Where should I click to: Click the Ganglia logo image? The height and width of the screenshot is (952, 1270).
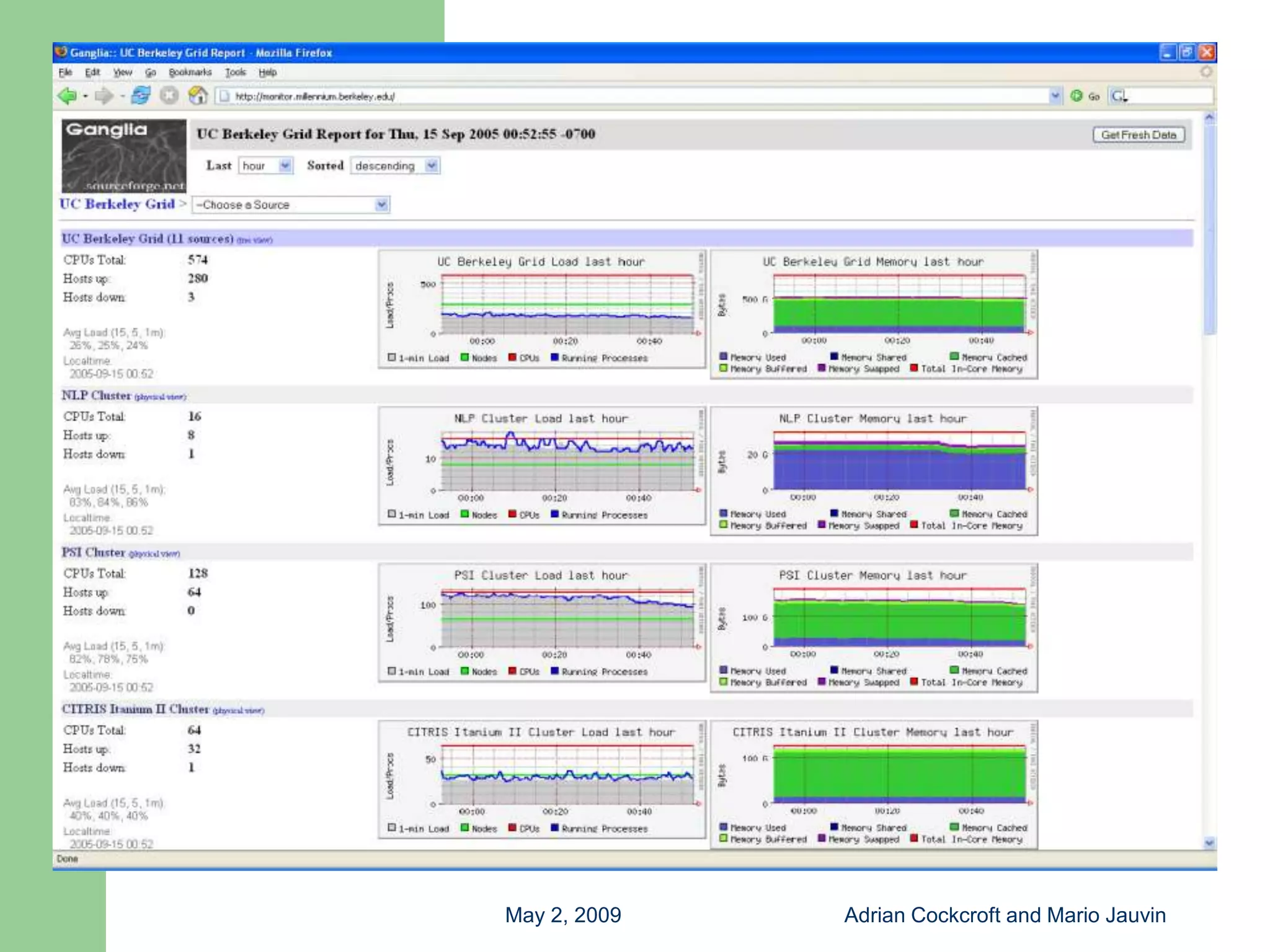point(123,156)
